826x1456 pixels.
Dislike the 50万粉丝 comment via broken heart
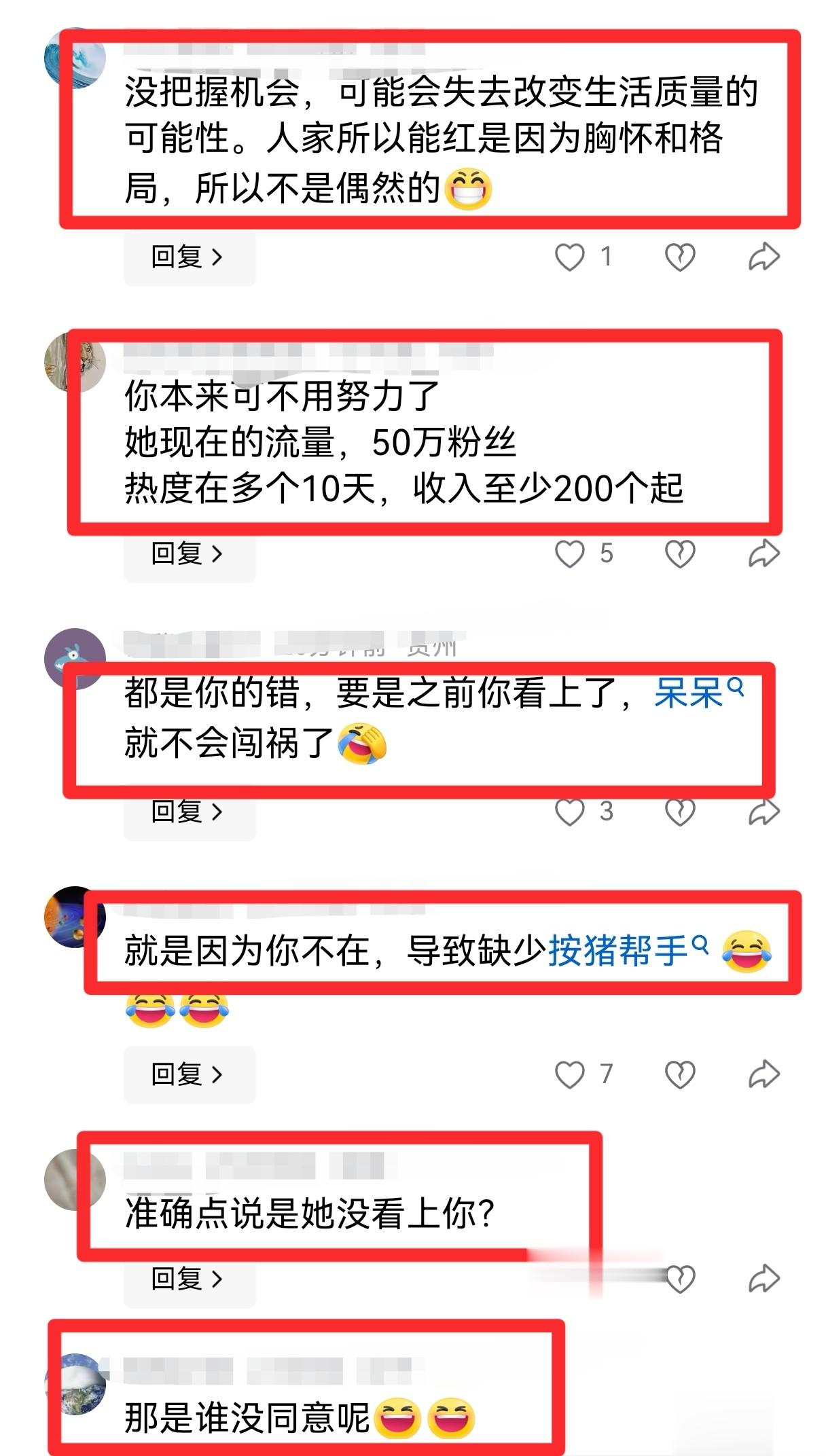(679, 554)
